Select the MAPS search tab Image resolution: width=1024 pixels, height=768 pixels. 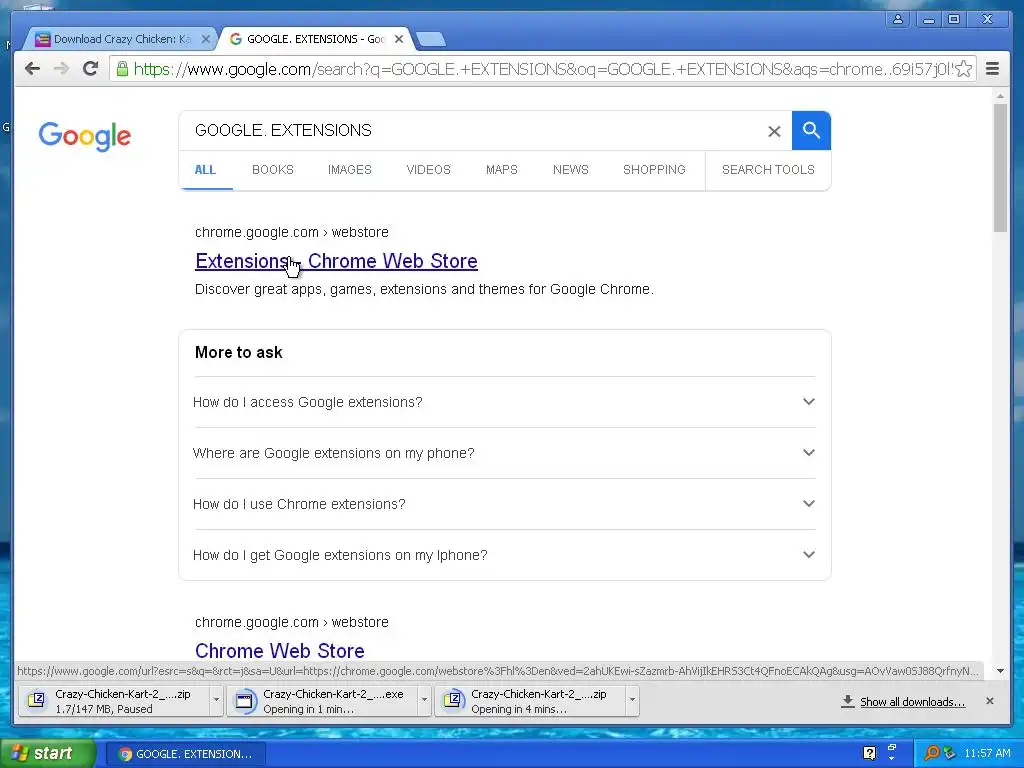pyautogui.click(x=502, y=170)
